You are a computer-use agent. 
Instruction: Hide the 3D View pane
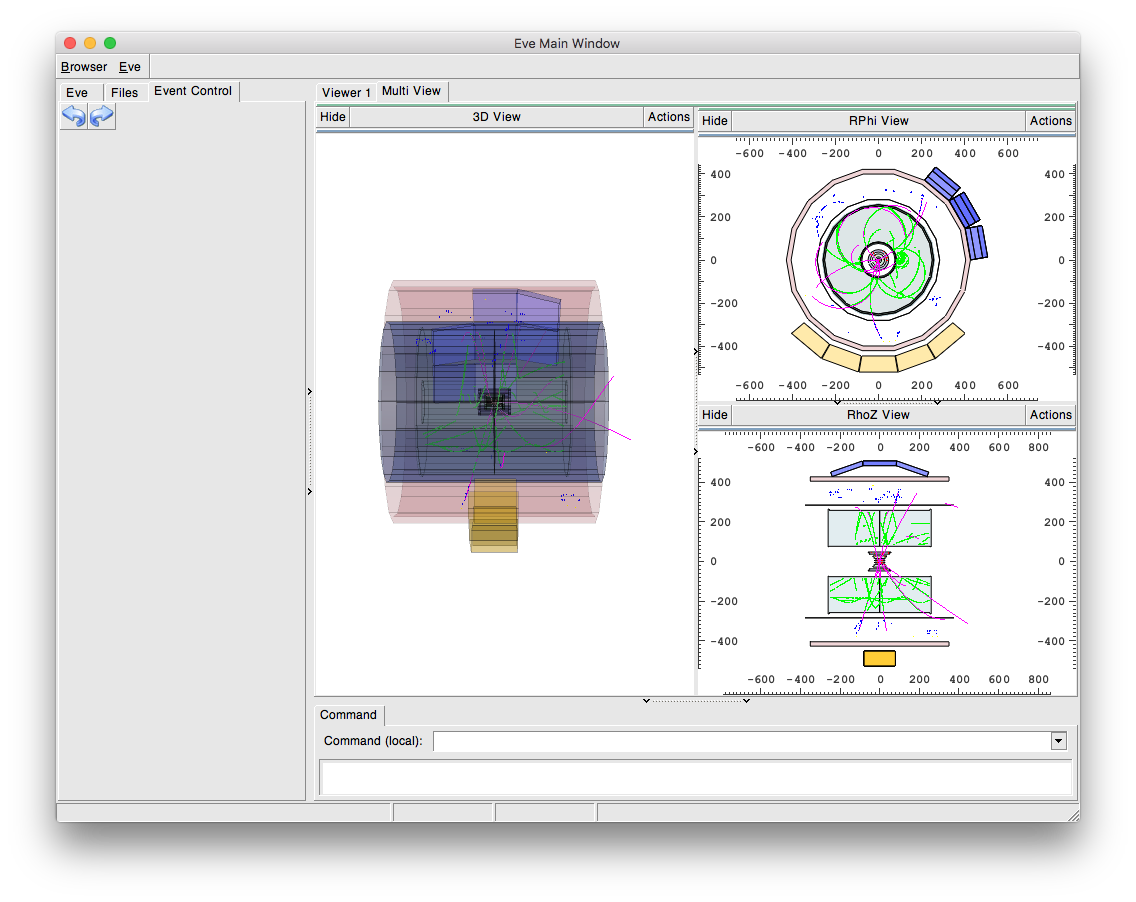click(x=333, y=117)
